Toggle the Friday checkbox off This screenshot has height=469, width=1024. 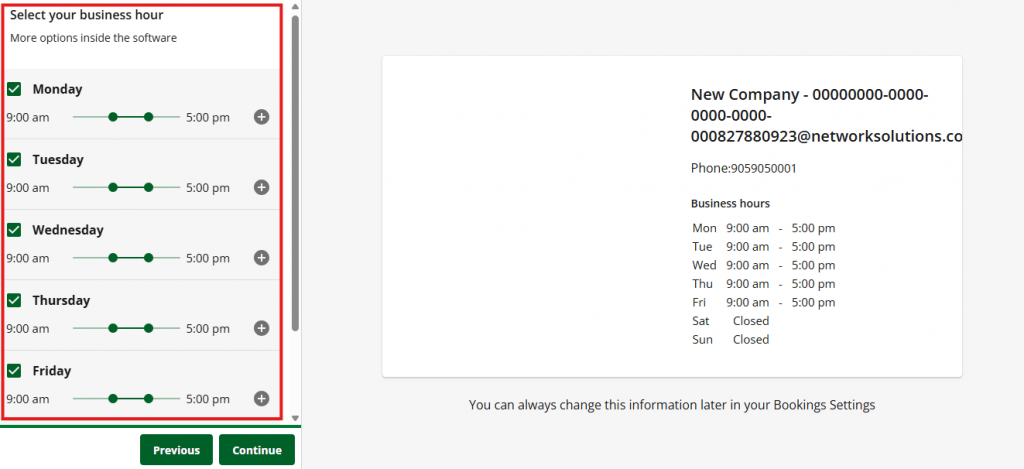(x=15, y=371)
